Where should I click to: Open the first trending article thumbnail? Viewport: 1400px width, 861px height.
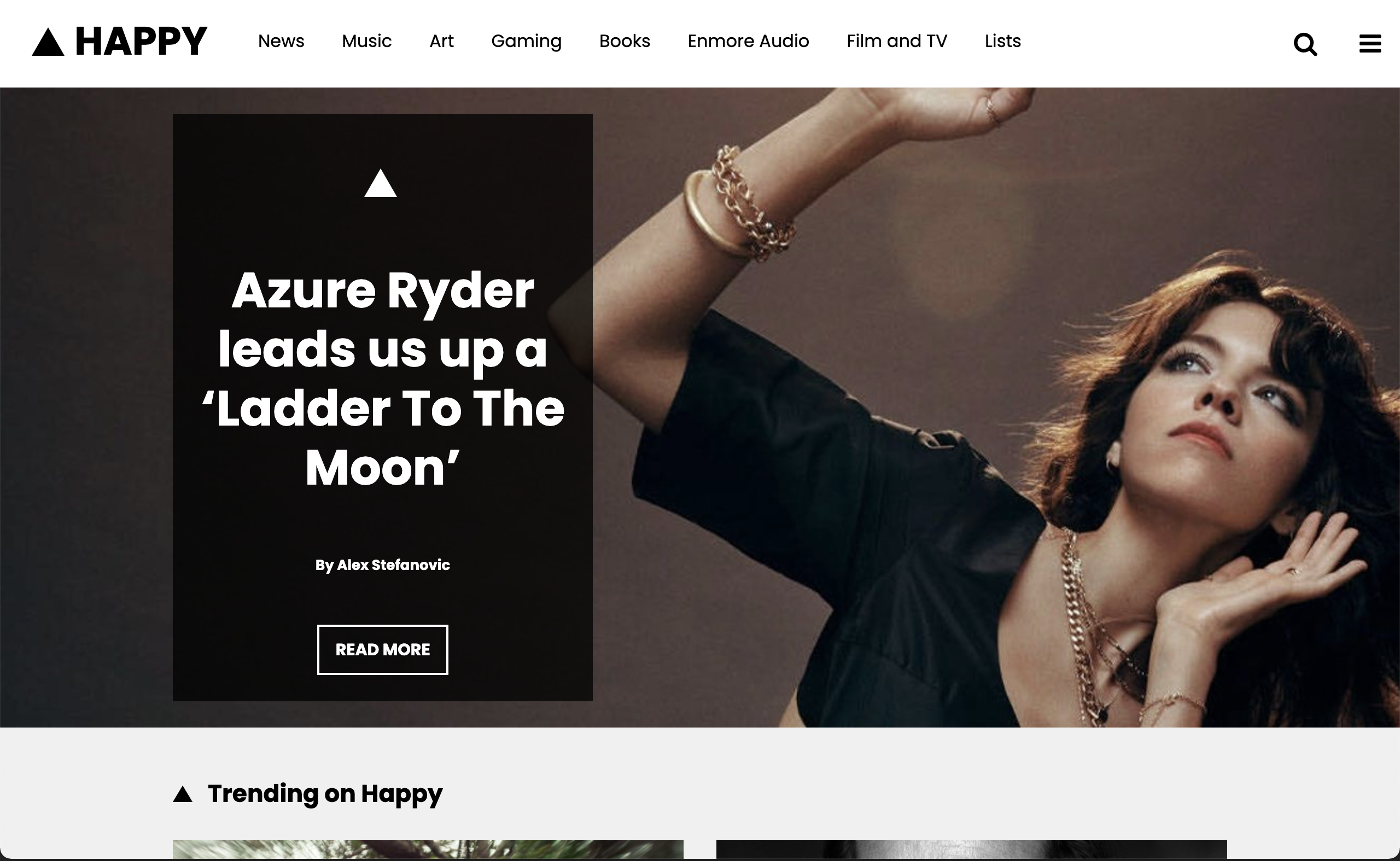[x=428, y=850]
